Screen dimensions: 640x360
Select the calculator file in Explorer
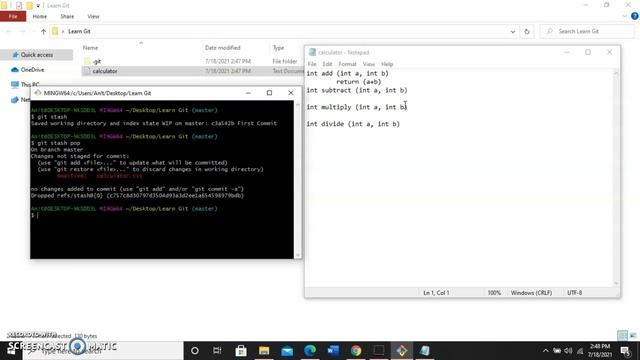click(x=104, y=71)
